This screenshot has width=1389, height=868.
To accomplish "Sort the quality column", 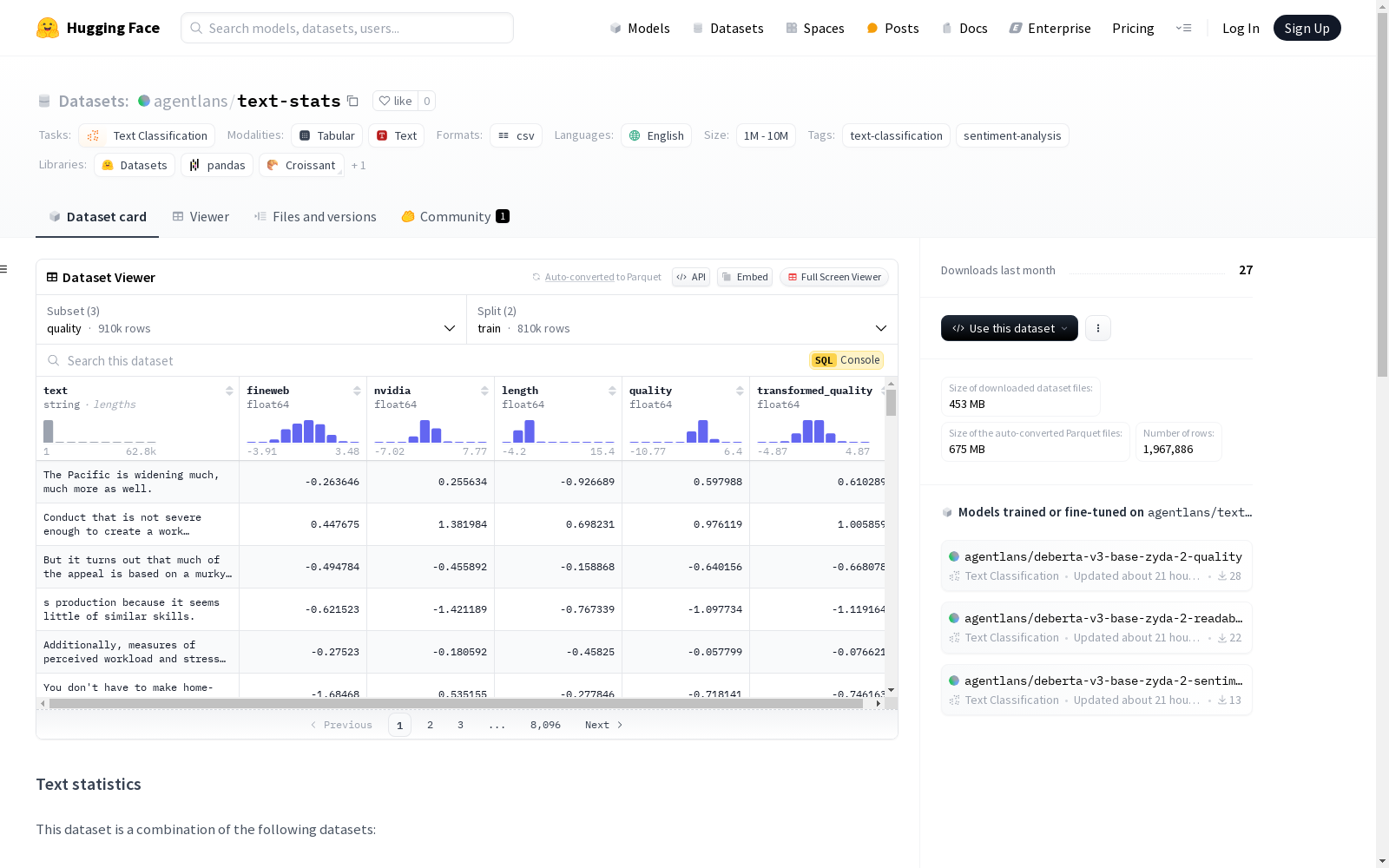I will [740, 391].
